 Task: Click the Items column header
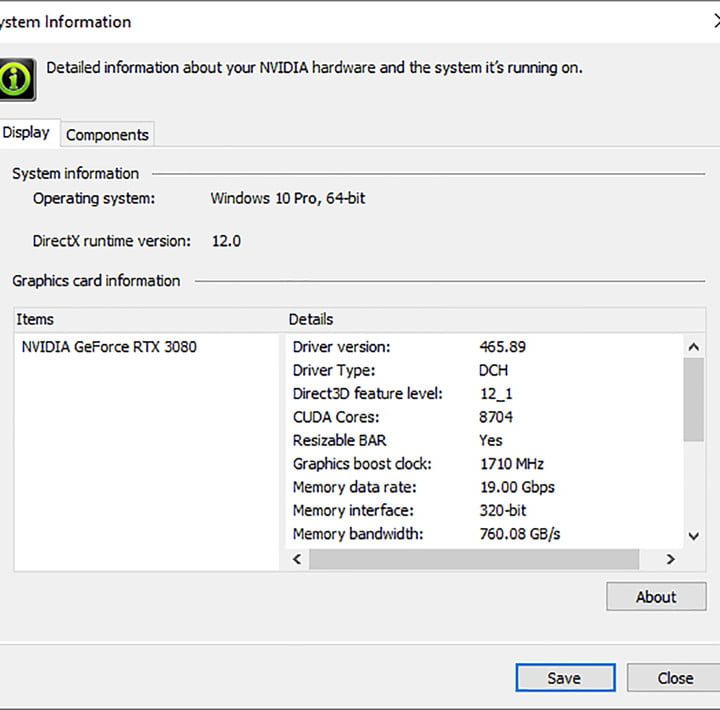coord(147,319)
